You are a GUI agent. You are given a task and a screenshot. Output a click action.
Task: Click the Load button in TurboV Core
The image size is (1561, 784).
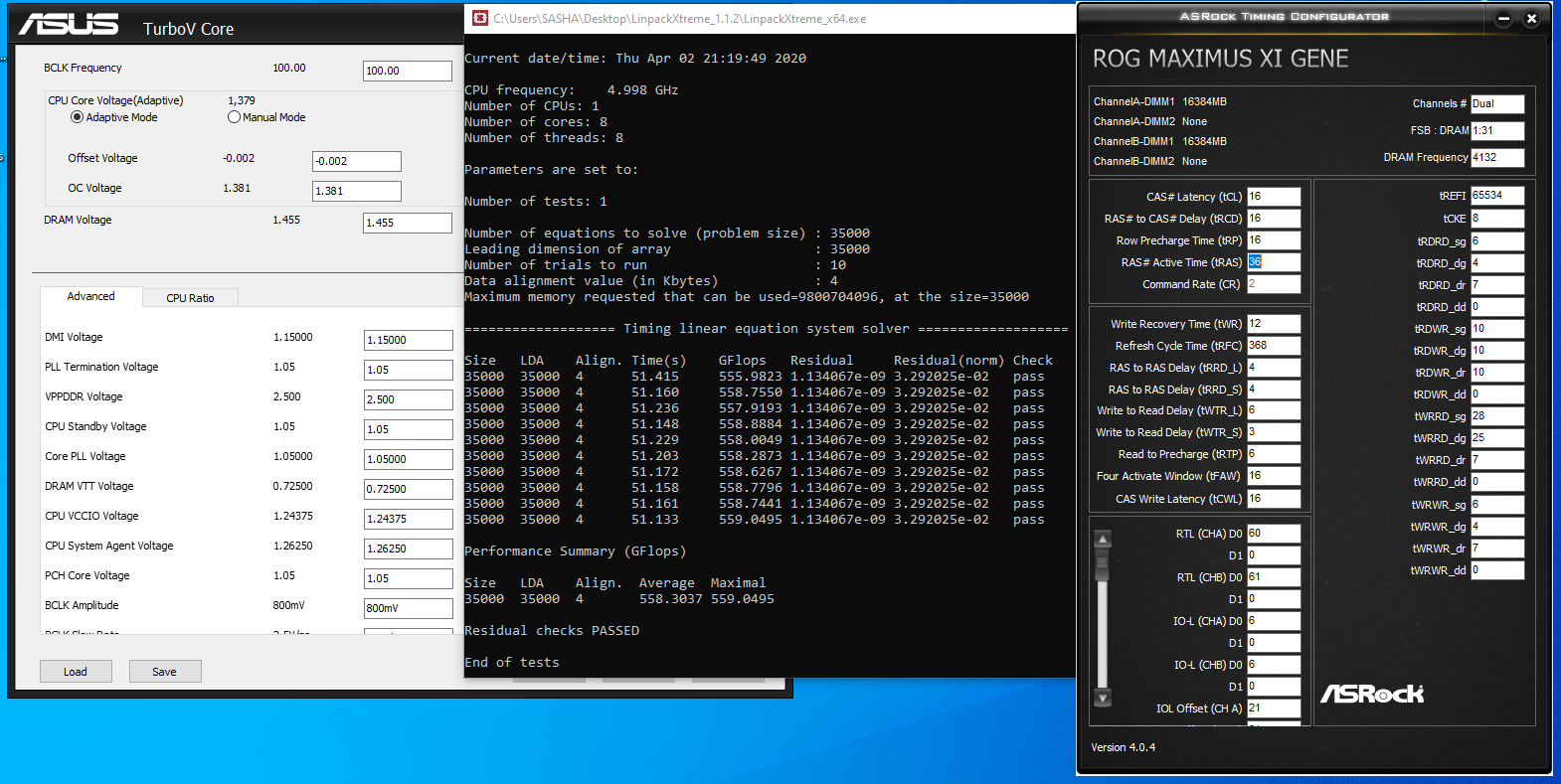(76, 672)
